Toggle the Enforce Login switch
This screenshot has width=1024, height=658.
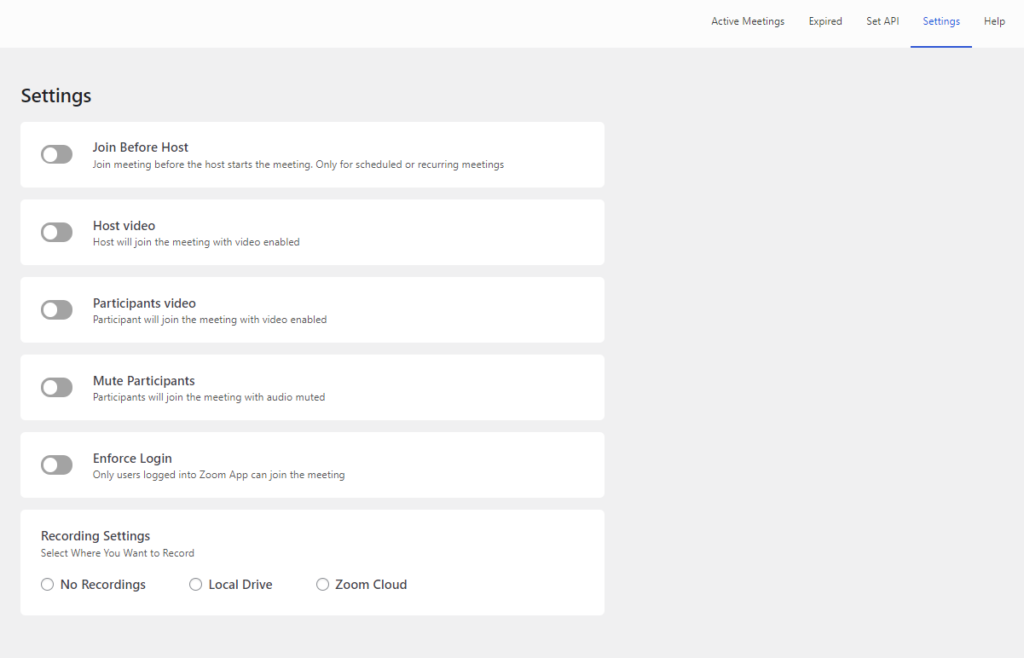tap(57, 465)
